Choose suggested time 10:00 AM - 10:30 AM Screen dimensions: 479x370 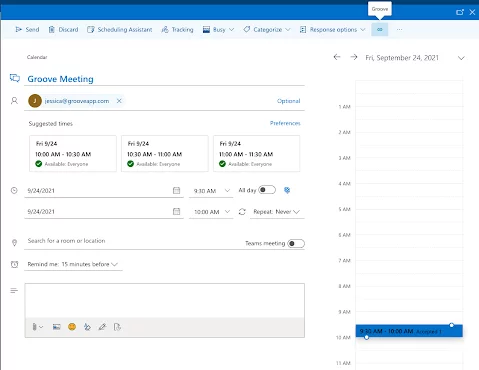(73, 153)
